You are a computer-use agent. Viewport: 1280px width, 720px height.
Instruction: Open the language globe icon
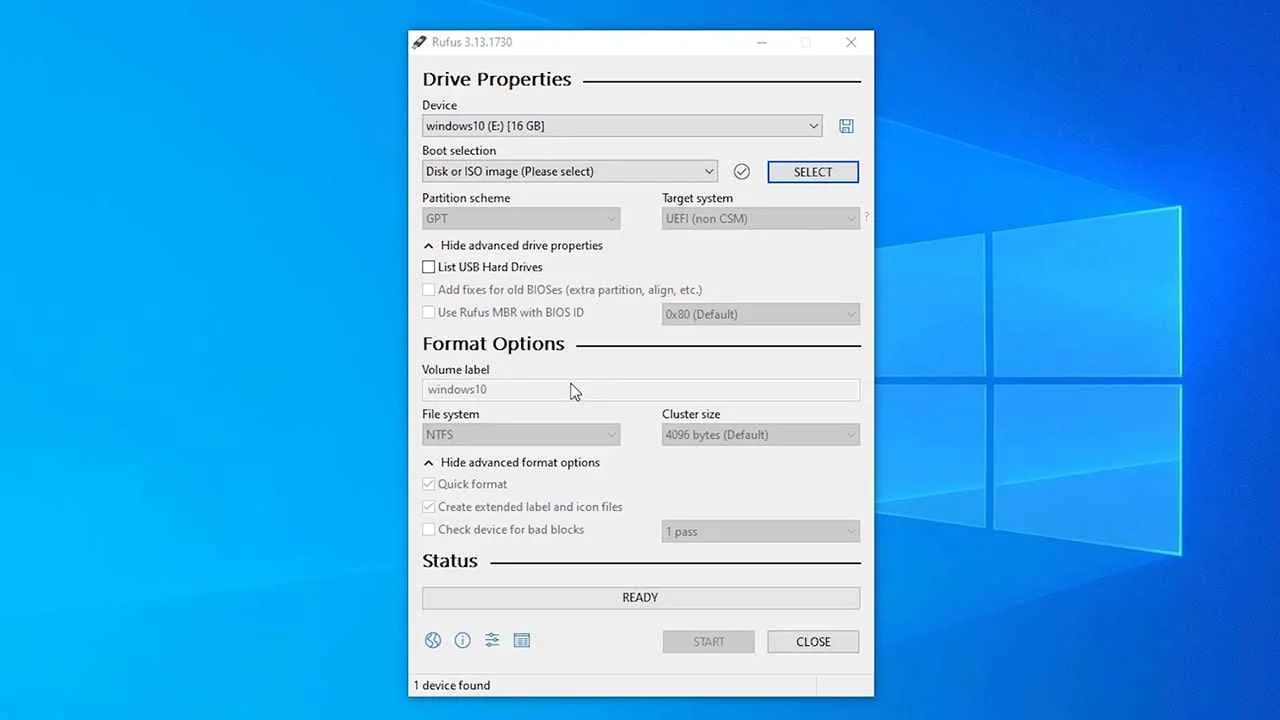point(433,640)
